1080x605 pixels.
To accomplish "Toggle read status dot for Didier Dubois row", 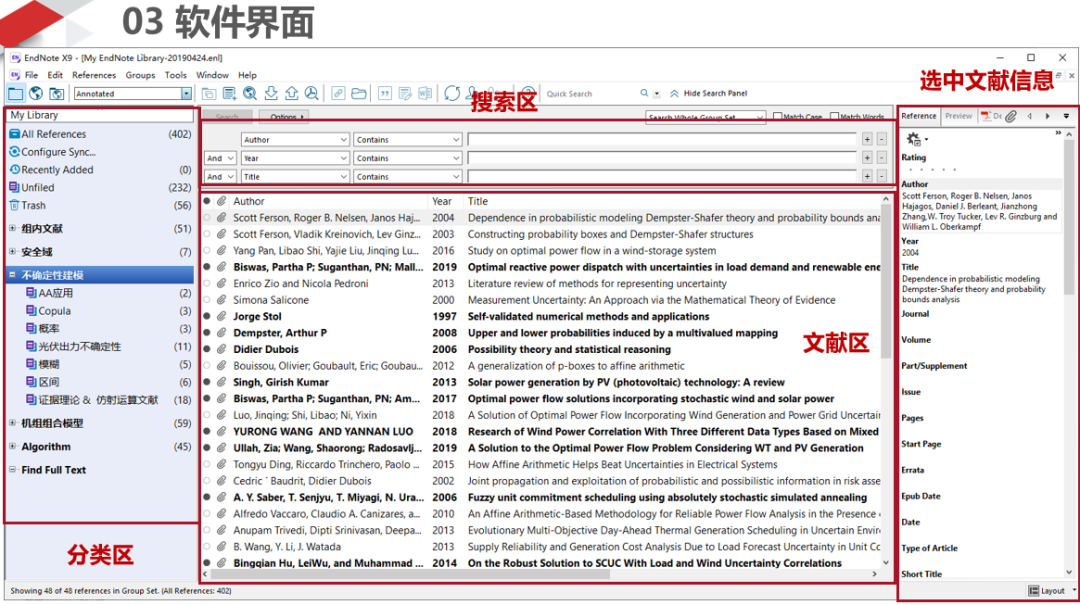I will coord(207,349).
